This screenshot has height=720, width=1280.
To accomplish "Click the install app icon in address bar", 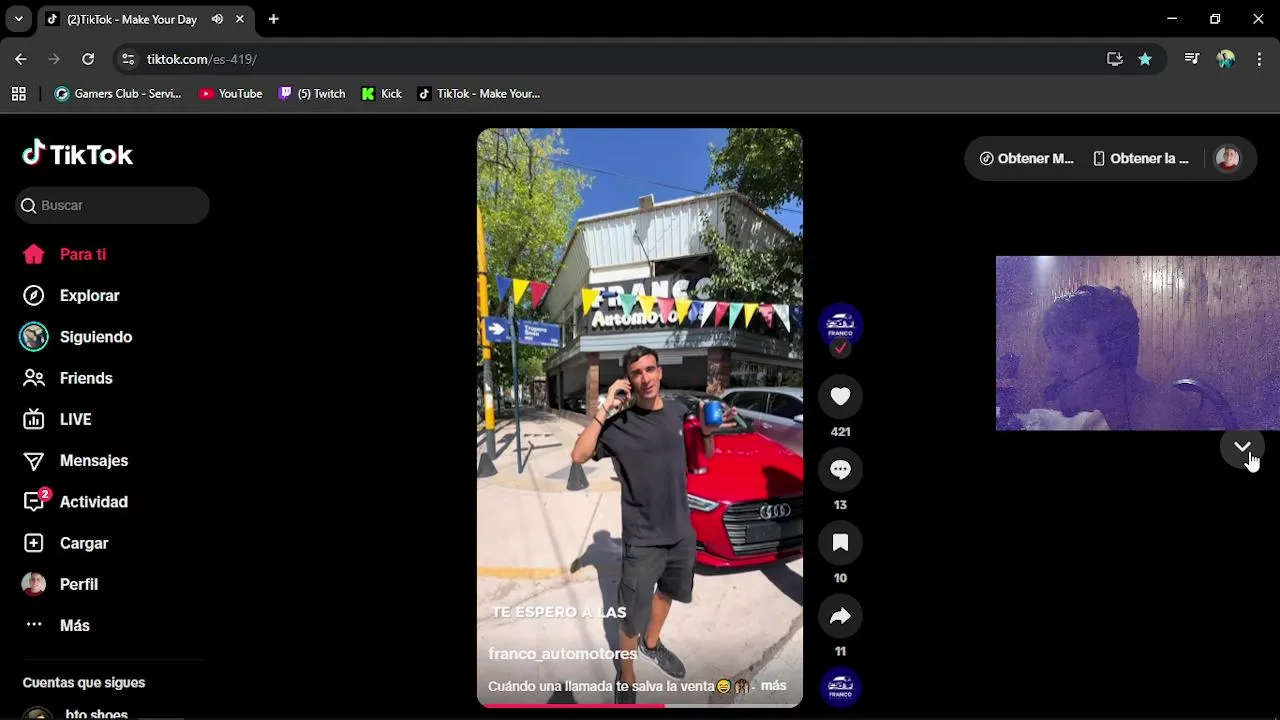I will pyautogui.click(x=1115, y=59).
